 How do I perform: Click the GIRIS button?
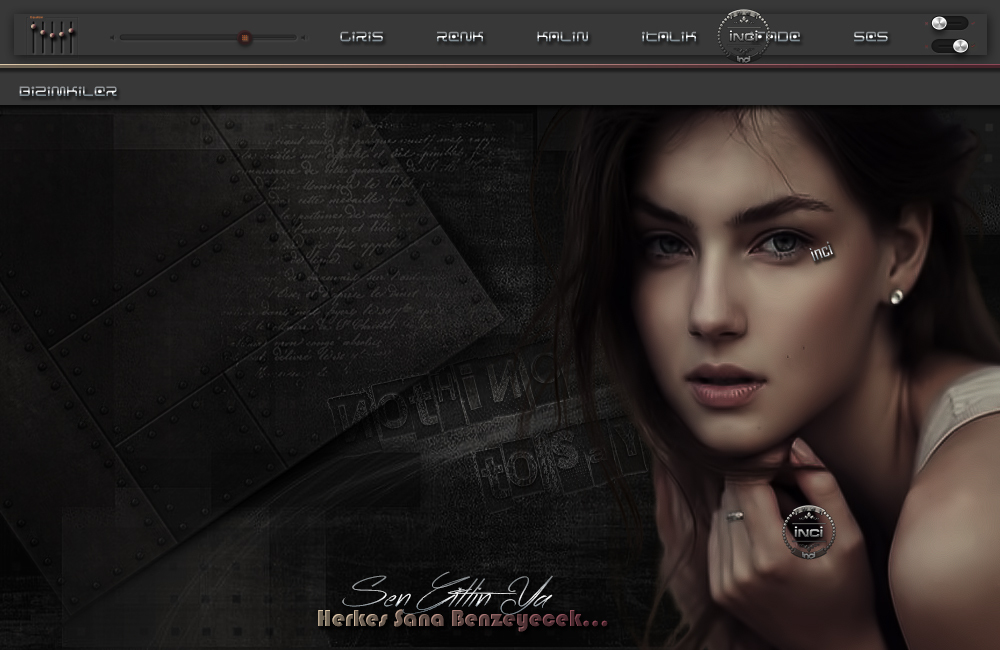362,37
